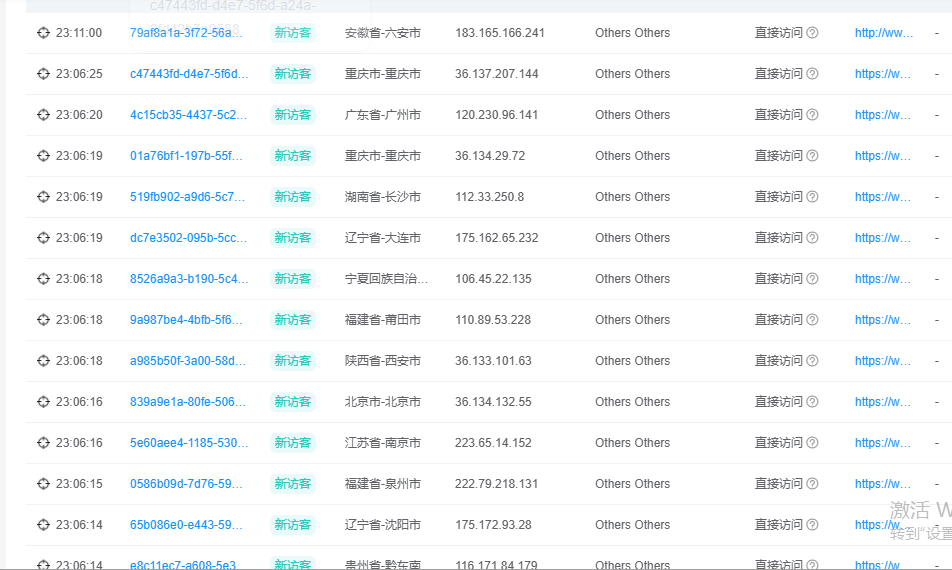Click the 新访客 tag for 辽宁省-沈阳市
Screen dimensions: 952x570
tap(293, 524)
